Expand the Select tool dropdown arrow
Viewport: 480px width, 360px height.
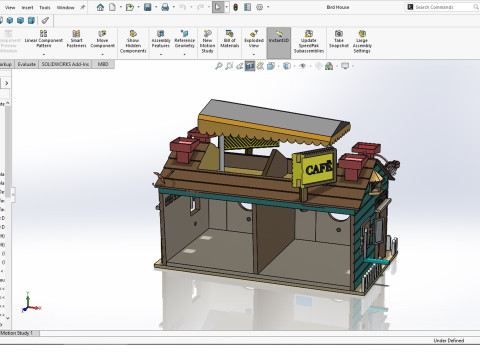[x=226, y=7]
